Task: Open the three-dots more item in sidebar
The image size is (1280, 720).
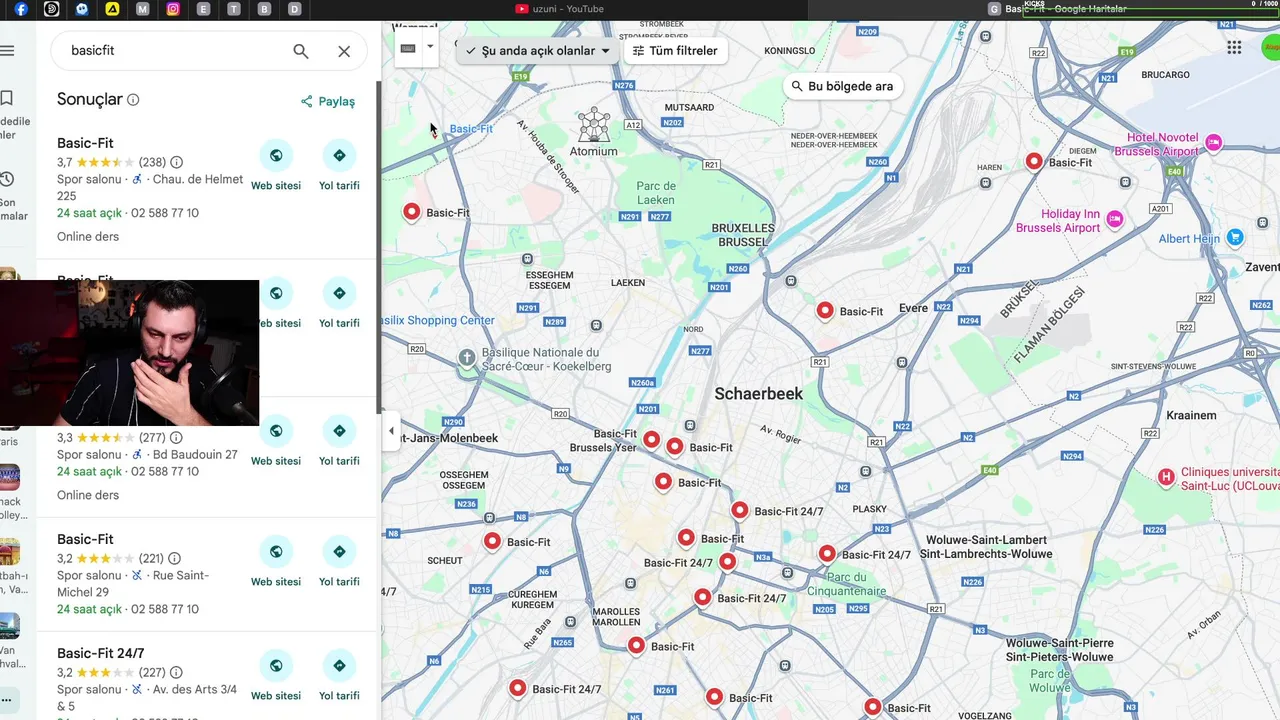Action: 6,699
